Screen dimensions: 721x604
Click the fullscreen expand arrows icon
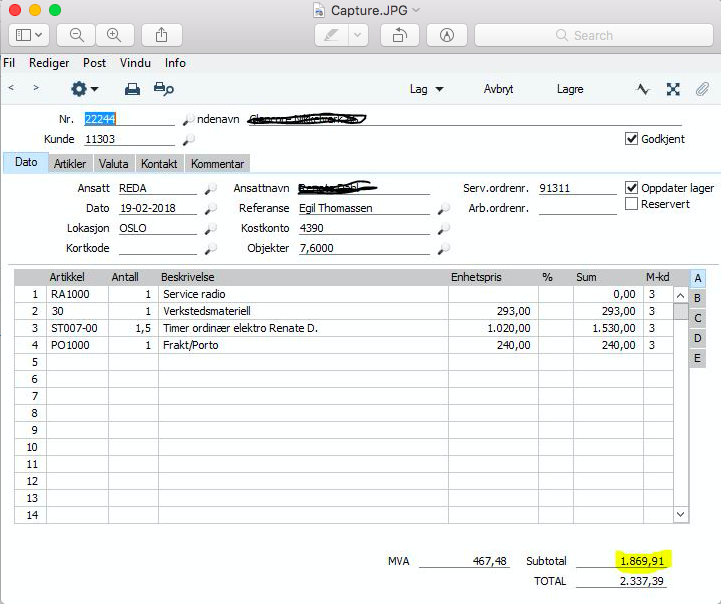pyautogui.click(x=673, y=89)
